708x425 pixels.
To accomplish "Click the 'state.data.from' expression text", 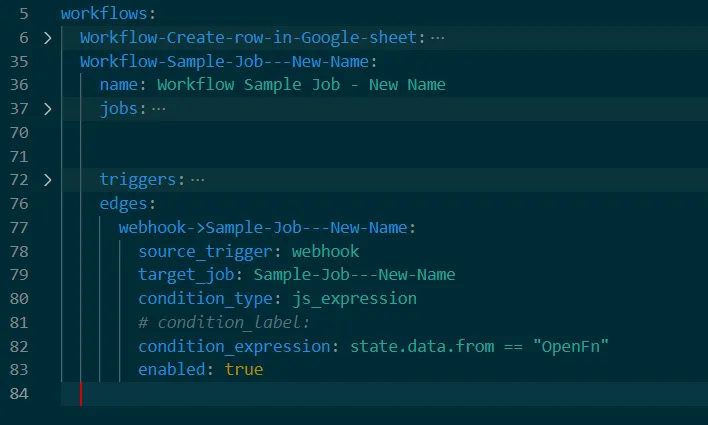I will 422,347.
